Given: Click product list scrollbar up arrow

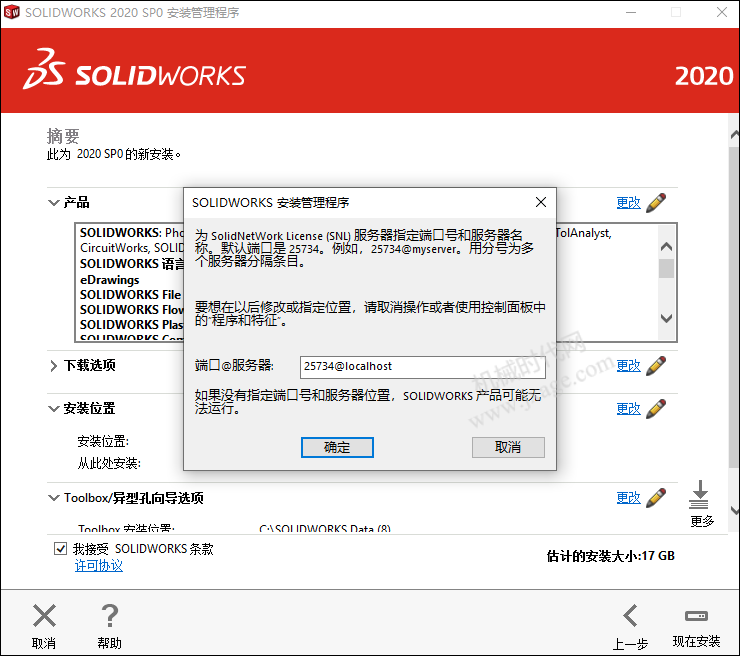Looking at the screenshot, I should point(666,246).
